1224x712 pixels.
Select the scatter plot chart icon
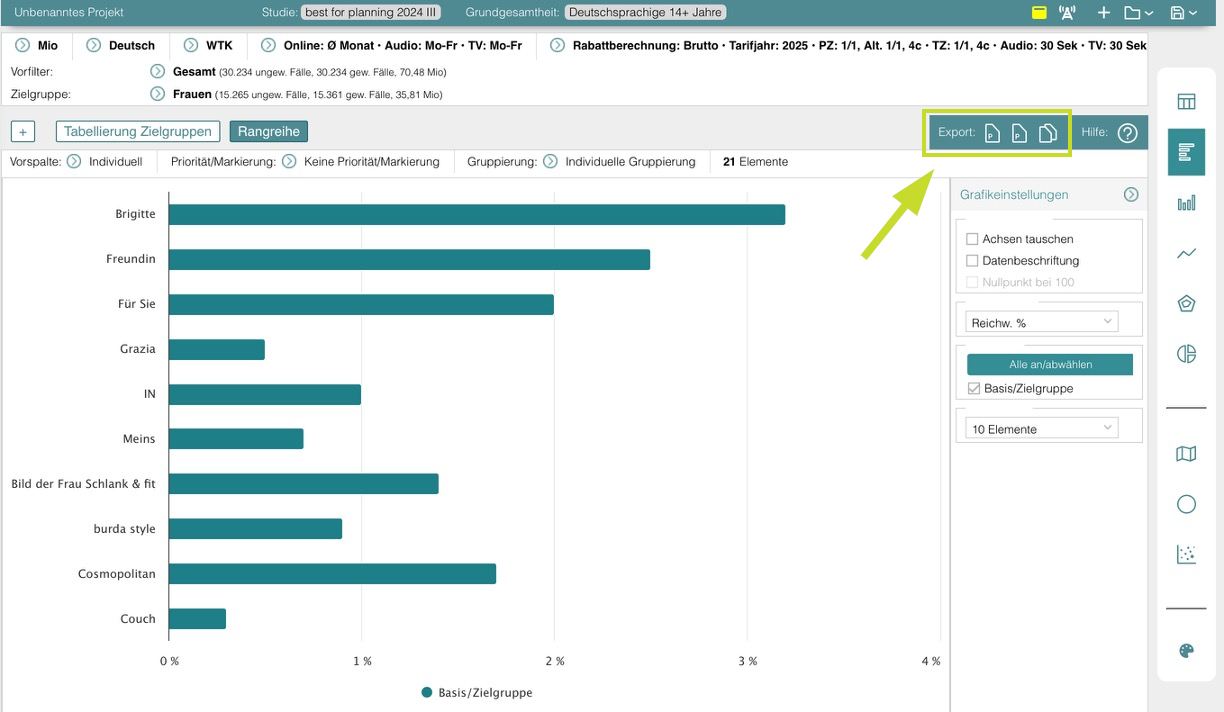[x=1186, y=554]
